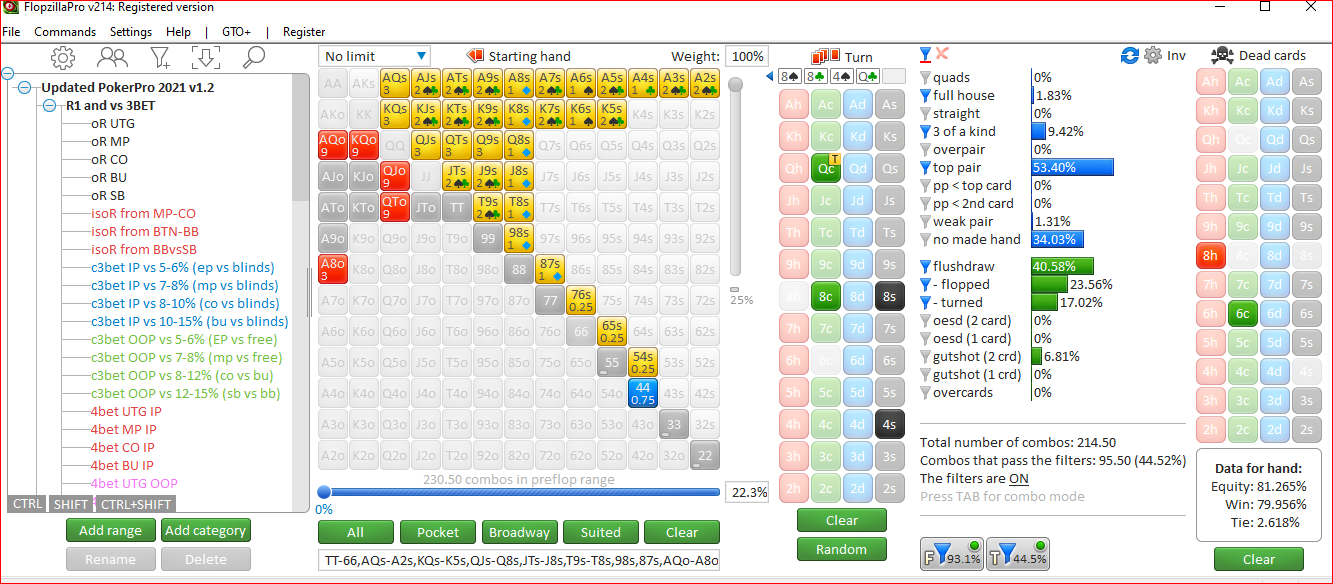
Task: Click the blue handle of range percentage slider
Action: 324,492
